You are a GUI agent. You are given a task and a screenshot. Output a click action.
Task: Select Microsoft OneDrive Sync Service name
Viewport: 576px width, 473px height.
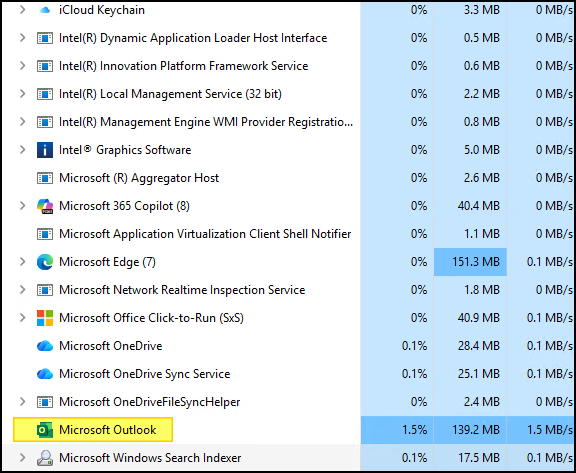pos(144,374)
